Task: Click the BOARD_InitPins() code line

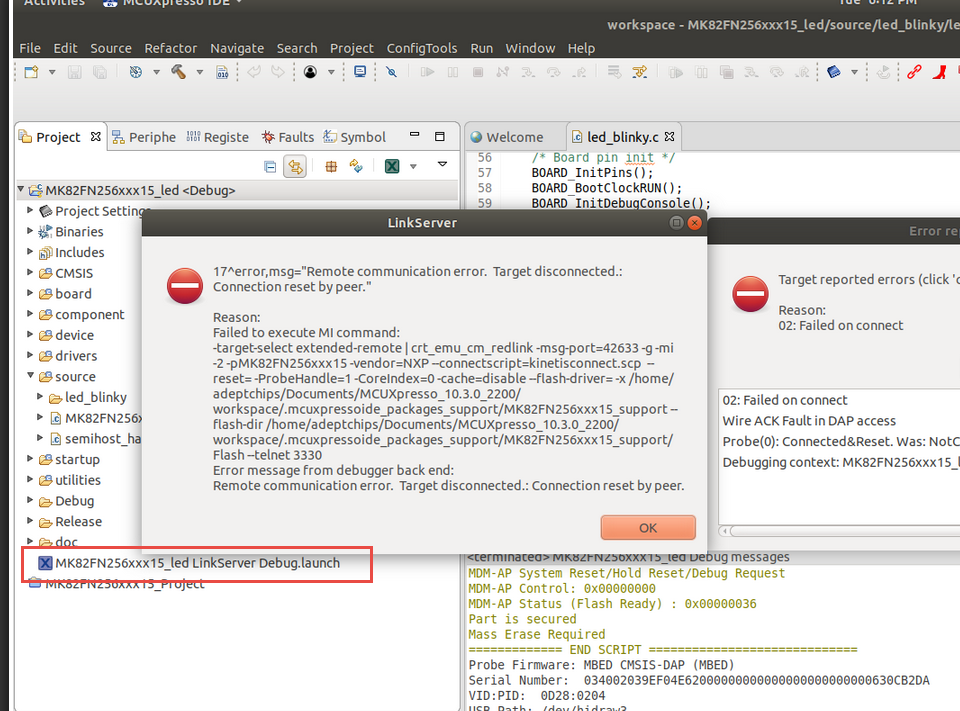Action: (x=592, y=173)
